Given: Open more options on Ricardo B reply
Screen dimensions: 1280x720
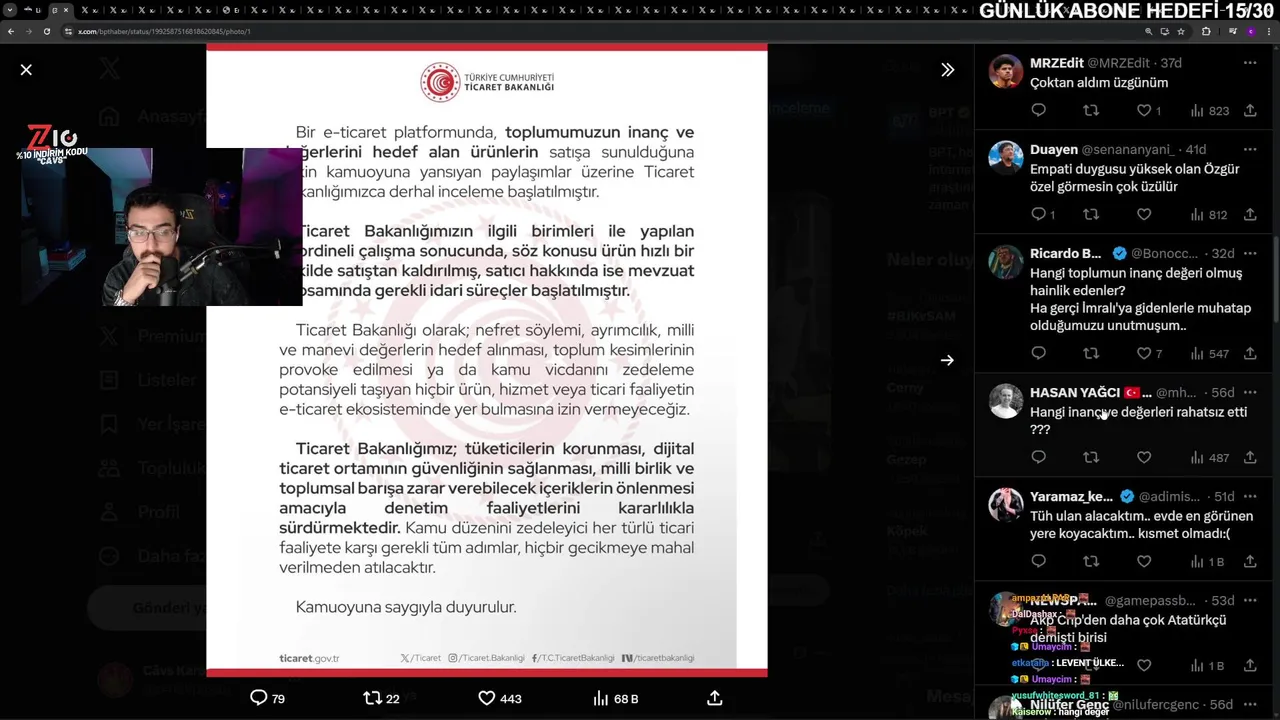Looking at the screenshot, I should click(1250, 253).
